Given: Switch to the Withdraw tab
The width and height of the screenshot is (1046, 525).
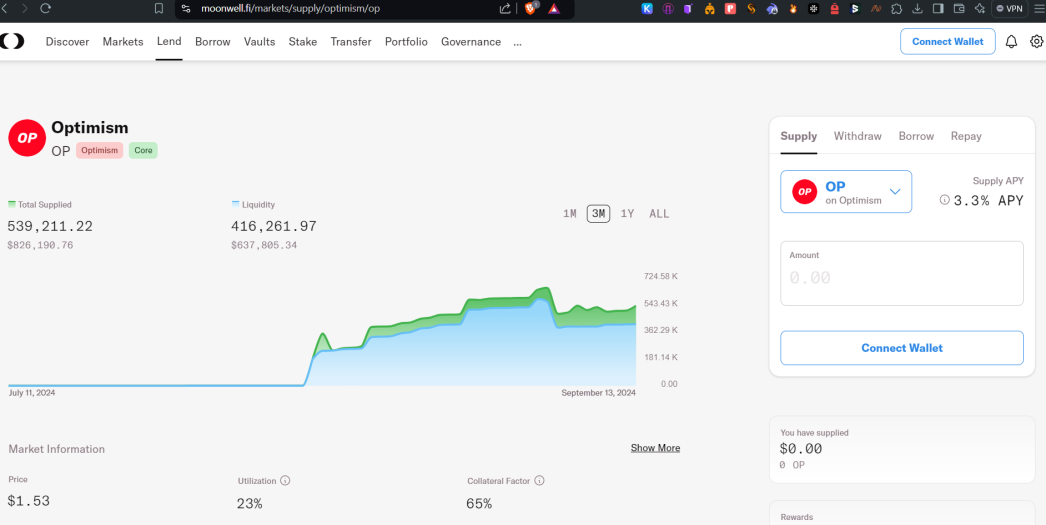Looking at the screenshot, I should click(857, 136).
